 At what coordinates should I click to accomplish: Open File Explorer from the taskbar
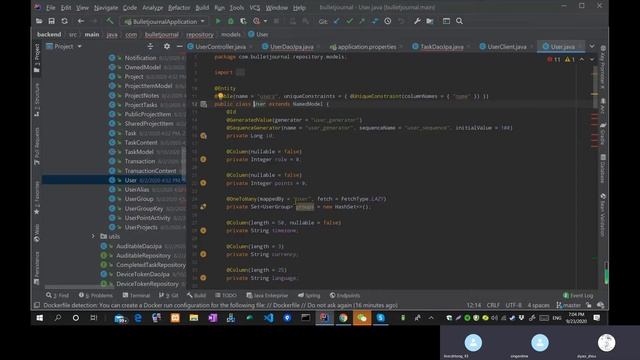pyautogui.click(x=194, y=318)
